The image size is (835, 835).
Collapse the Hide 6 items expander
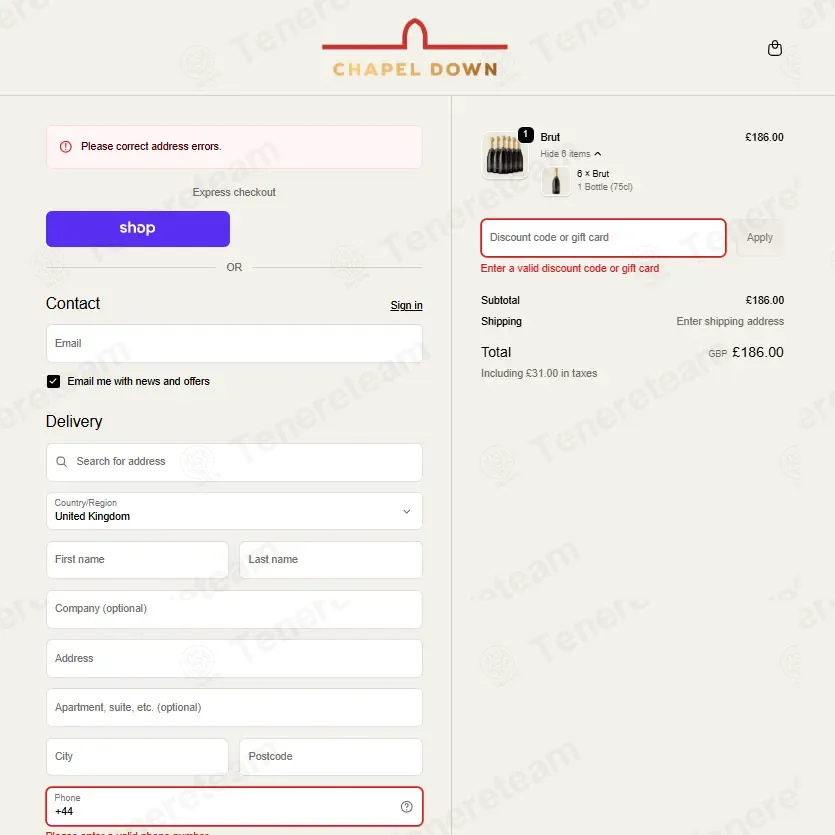(x=570, y=154)
